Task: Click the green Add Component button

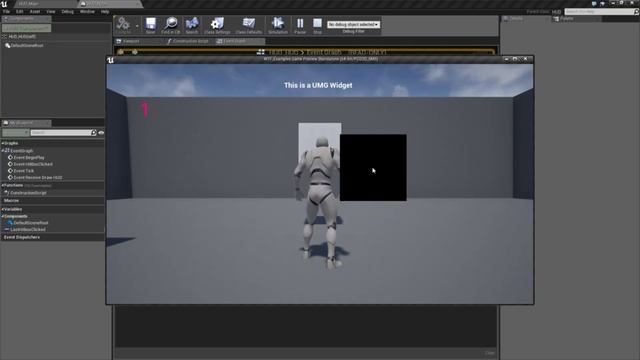Action: pyautogui.click(x=27, y=28)
